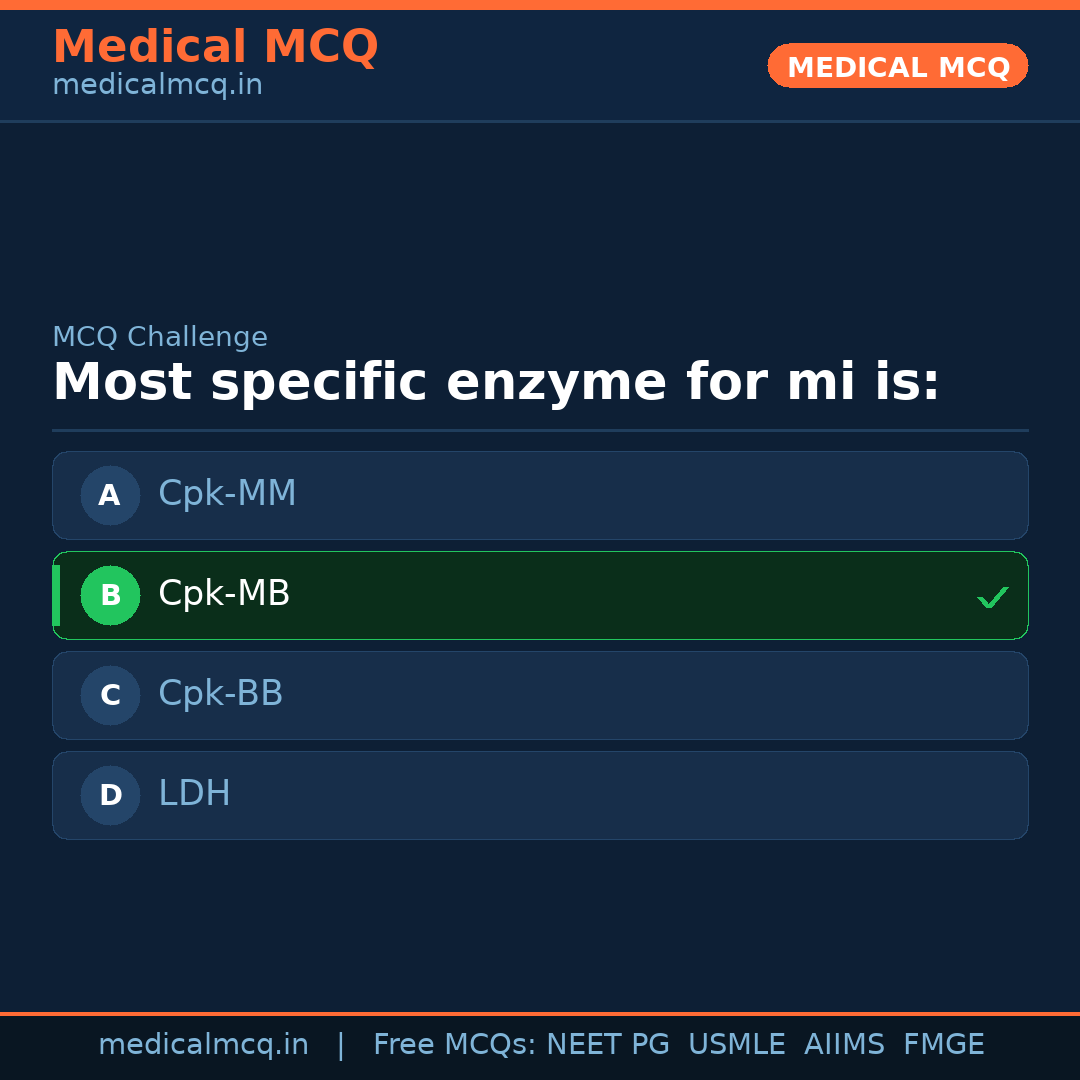Switch to the USMLE section
1080x1080 pixels.
[x=737, y=1044]
